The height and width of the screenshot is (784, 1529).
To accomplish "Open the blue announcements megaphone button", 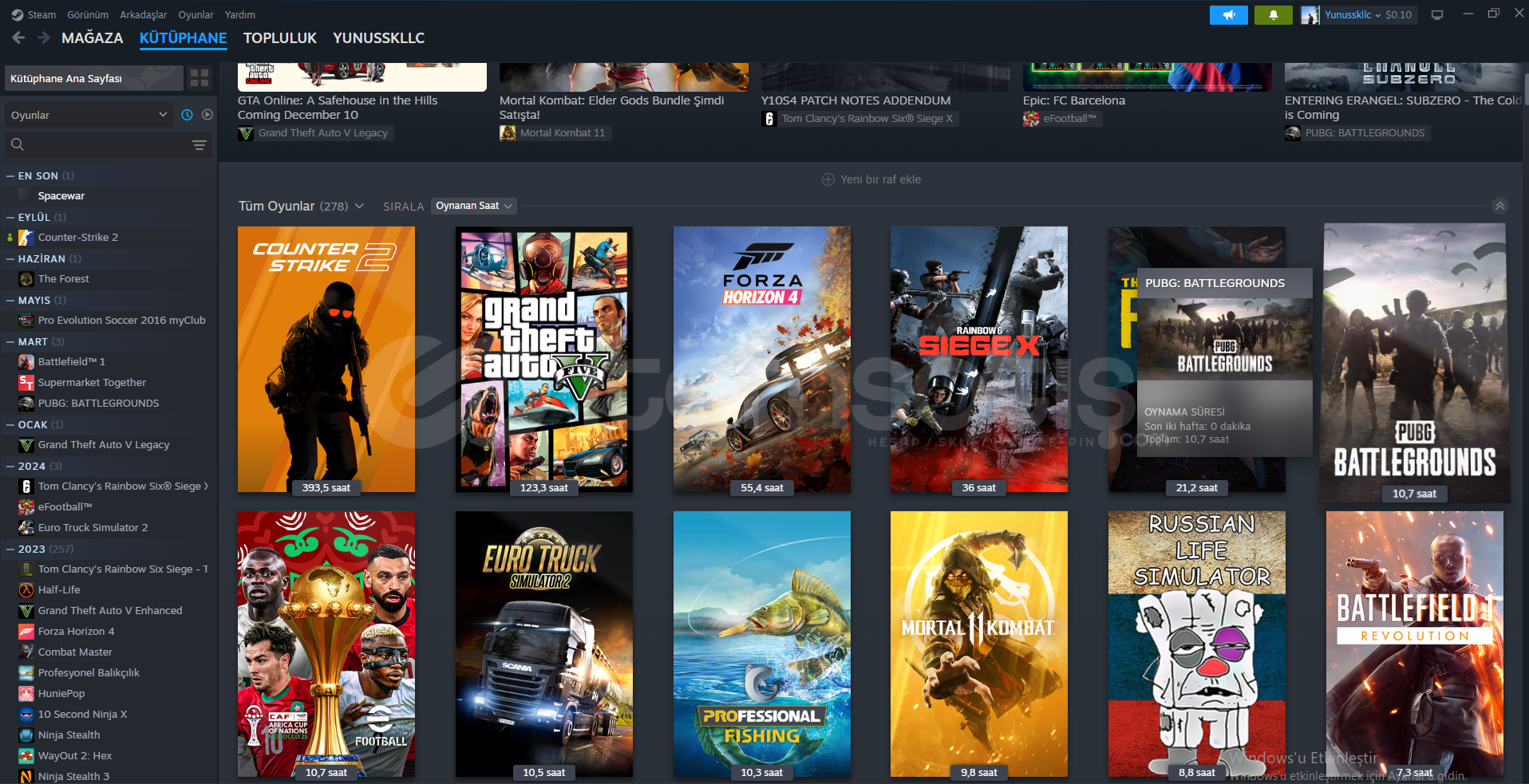I will [x=1228, y=14].
